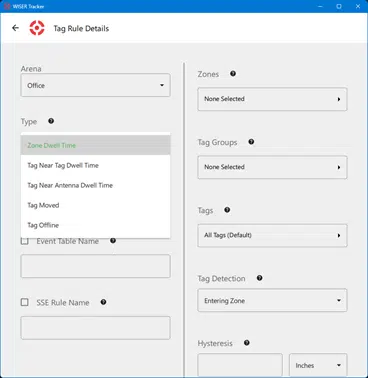Open the Inches unit dropdown
The image size is (368, 378).
pyautogui.click(x=318, y=365)
